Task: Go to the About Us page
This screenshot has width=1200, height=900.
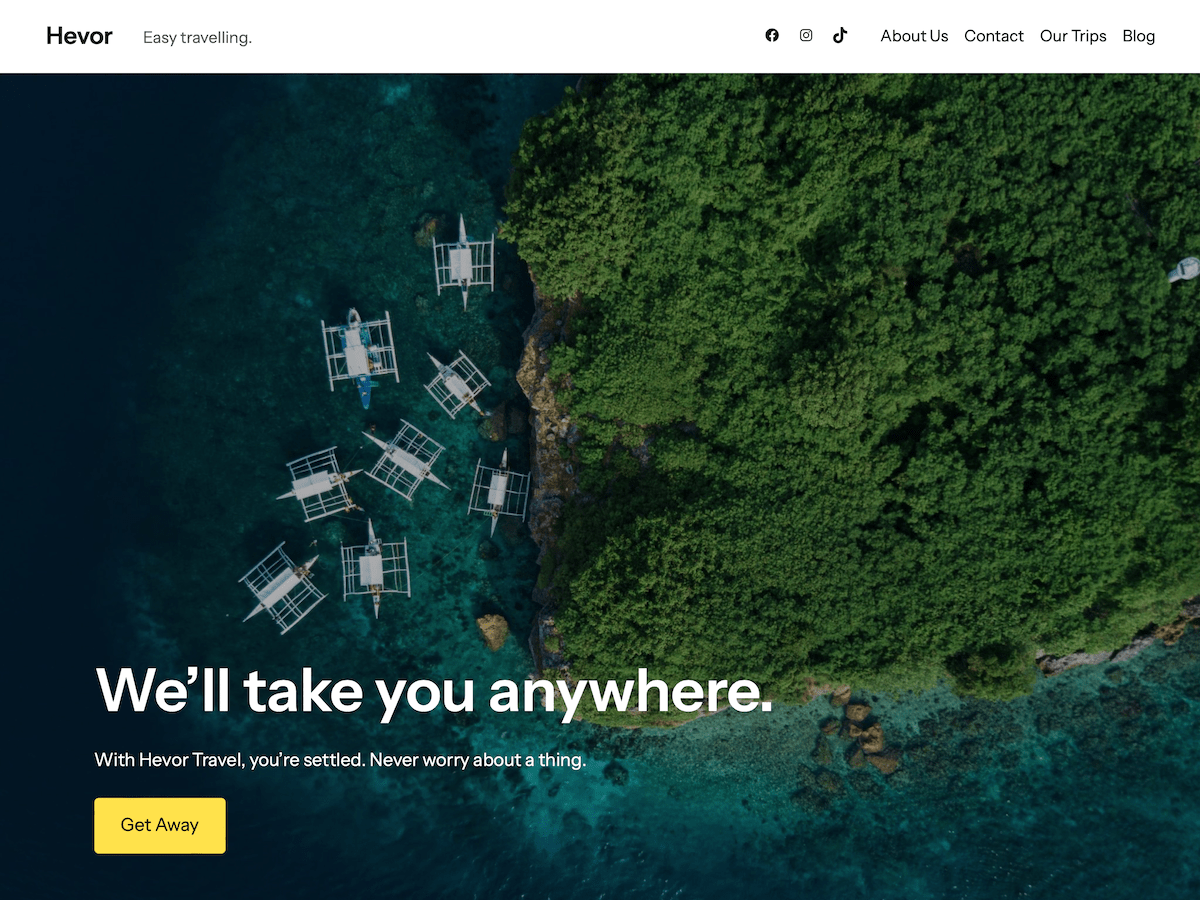Action: [914, 36]
